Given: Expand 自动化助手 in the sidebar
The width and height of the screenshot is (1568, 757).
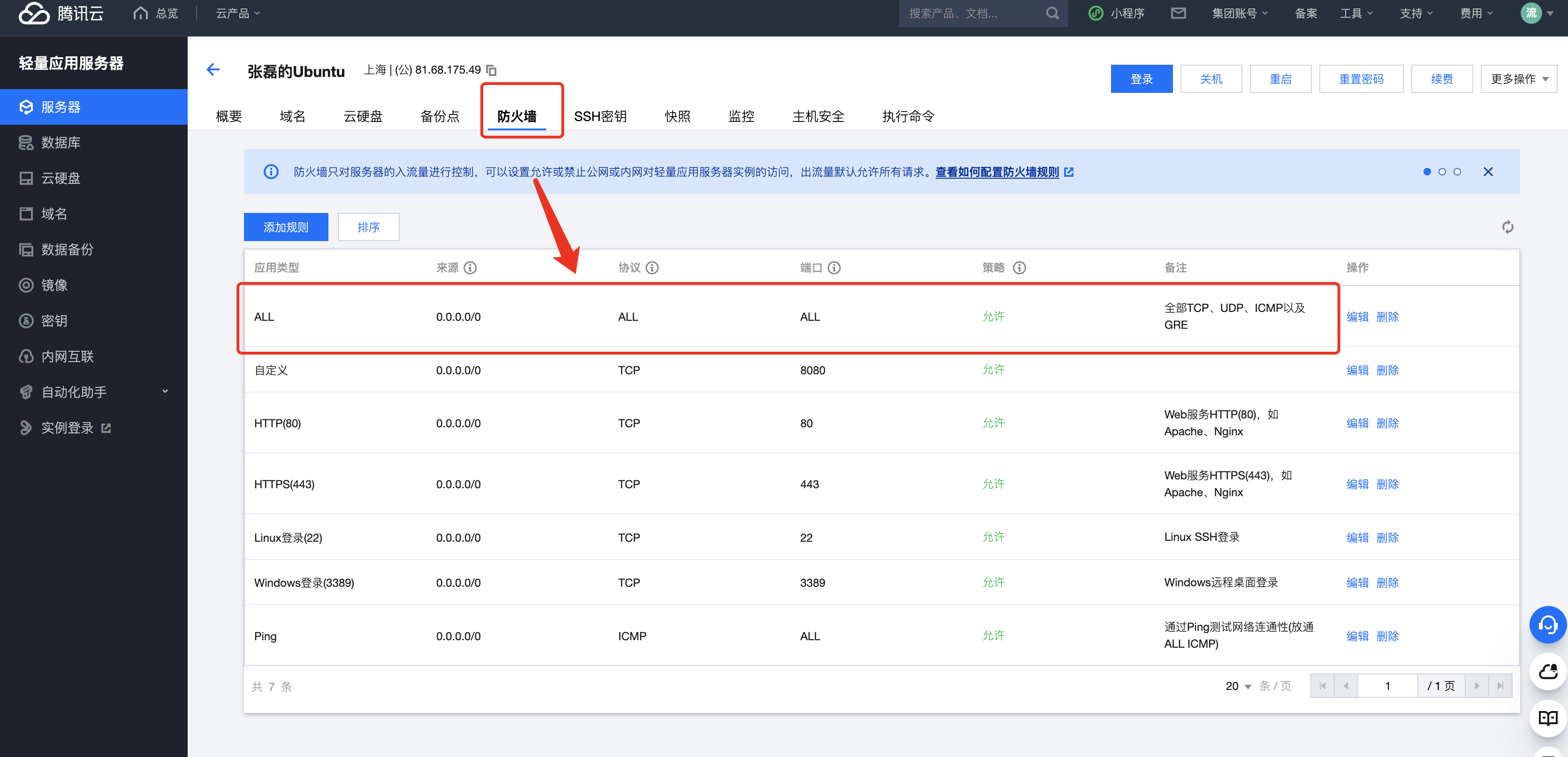Looking at the screenshot, I should click(x=94, y=392).
